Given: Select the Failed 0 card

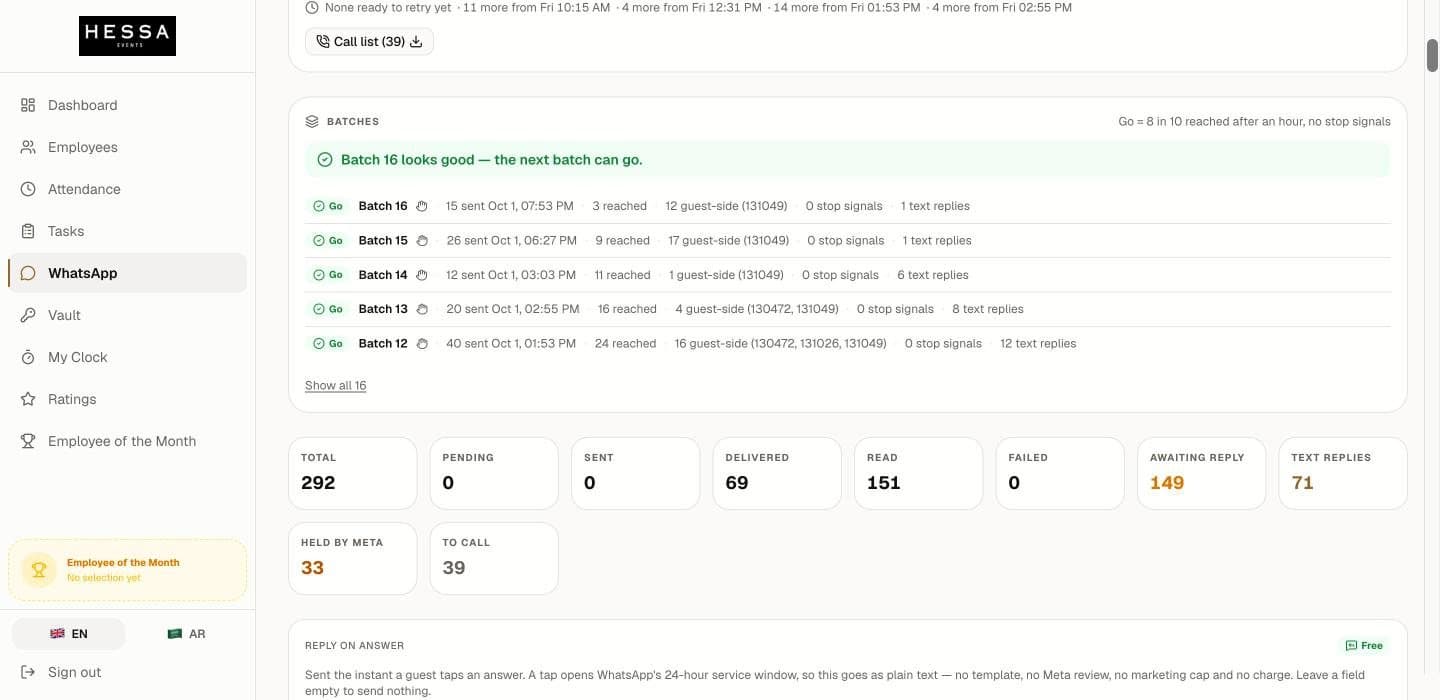Looking at the screenshot, I should pos(1060,473).
